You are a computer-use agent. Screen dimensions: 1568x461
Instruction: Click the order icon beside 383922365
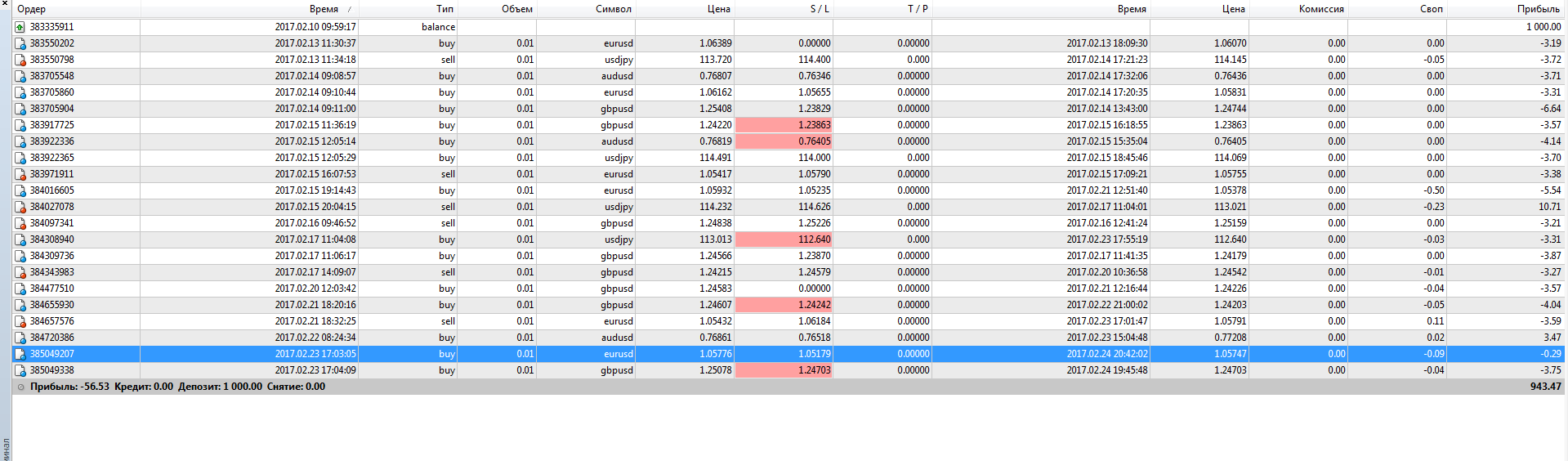[x=20, y=158]
